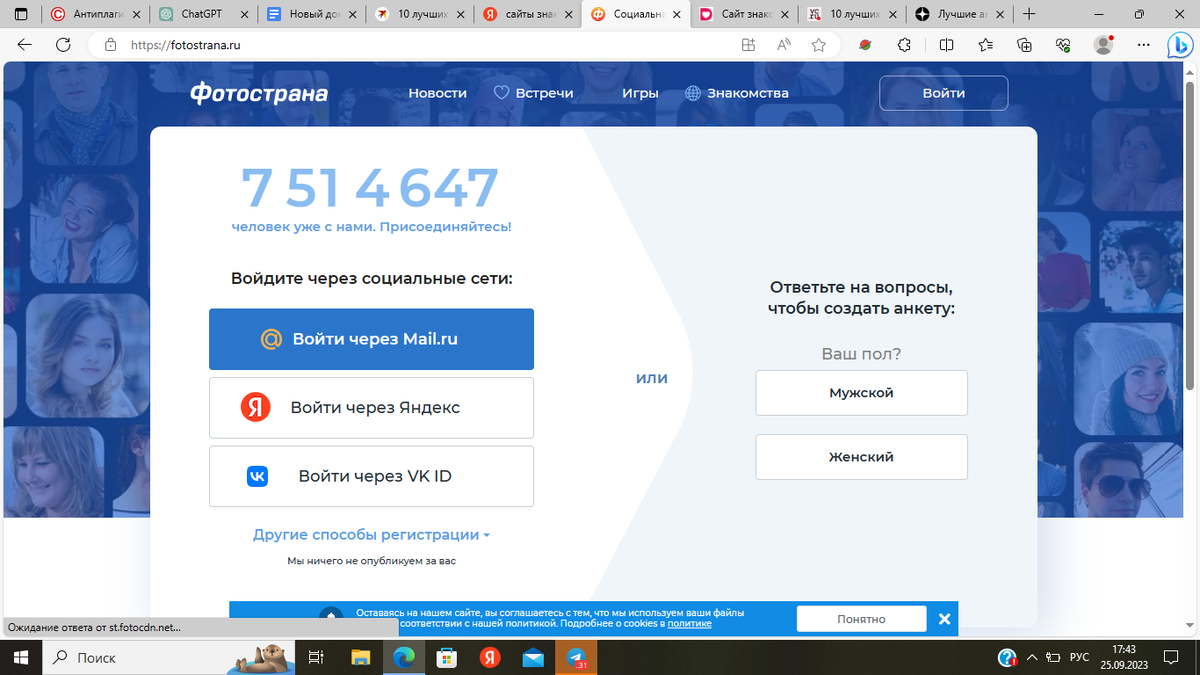This screenshot has height=675, width=1200.
Task: Open the Игры menu item
Action: pyautogui.click(x=640, y=93)
